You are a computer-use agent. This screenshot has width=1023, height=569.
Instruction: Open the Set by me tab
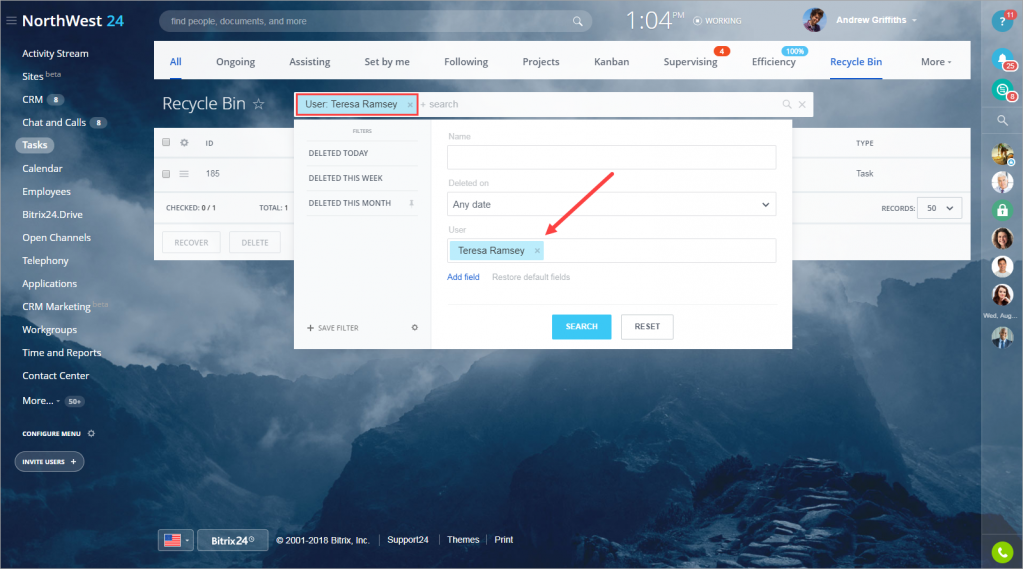(387, 62)
